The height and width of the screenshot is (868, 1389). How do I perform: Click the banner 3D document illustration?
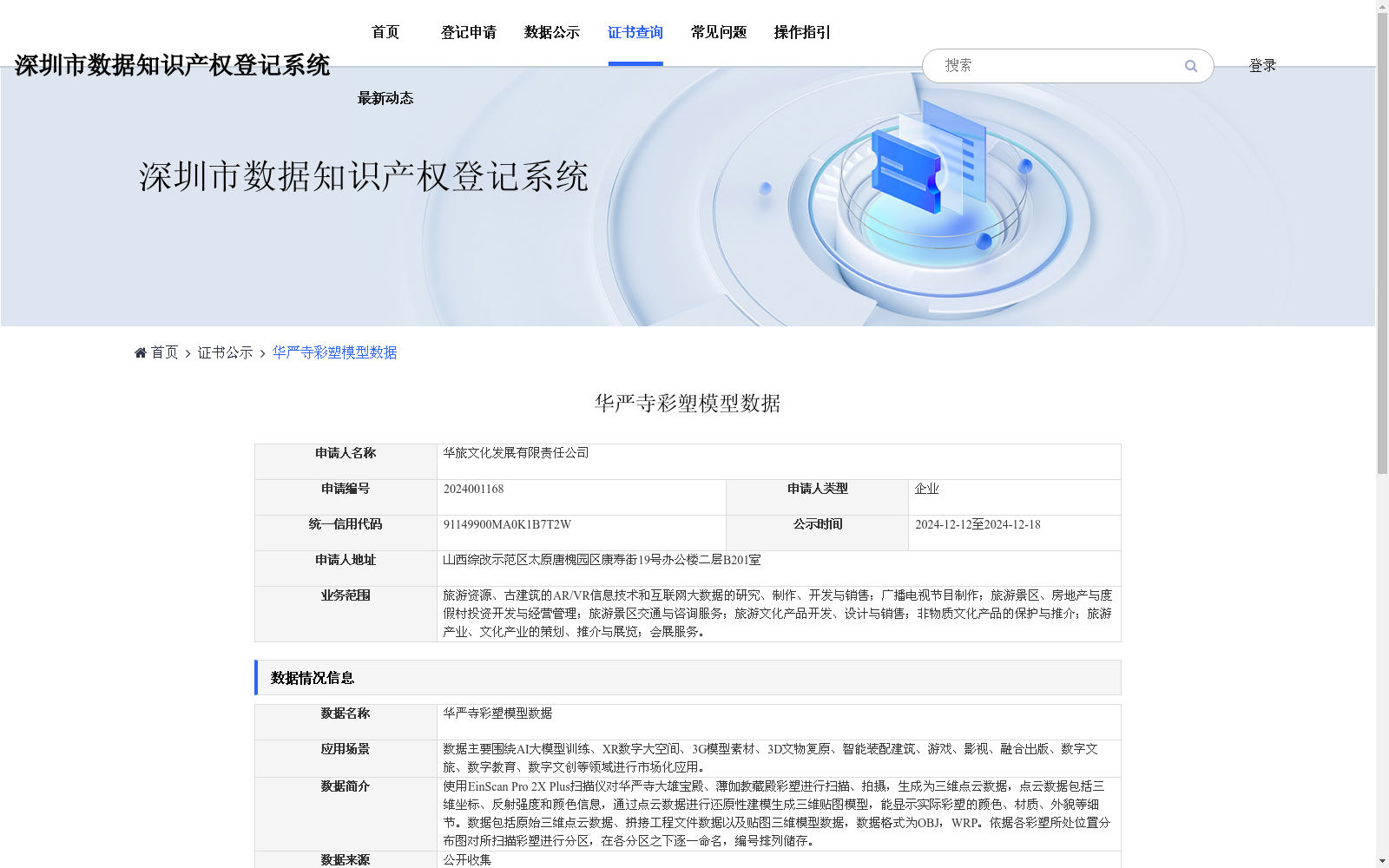click(x=929, y=156)
